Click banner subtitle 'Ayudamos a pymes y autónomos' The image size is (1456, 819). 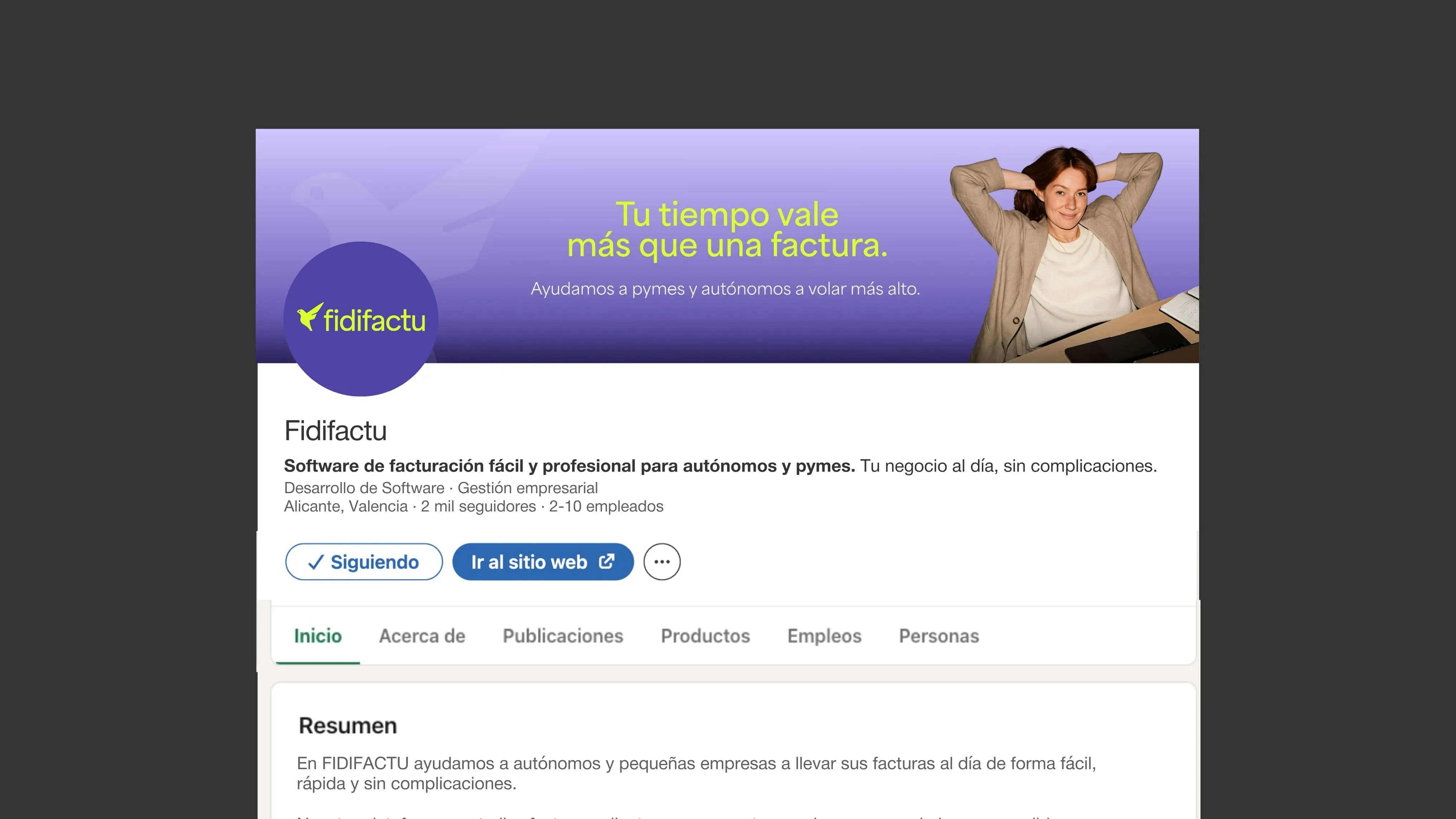[725, 289]
